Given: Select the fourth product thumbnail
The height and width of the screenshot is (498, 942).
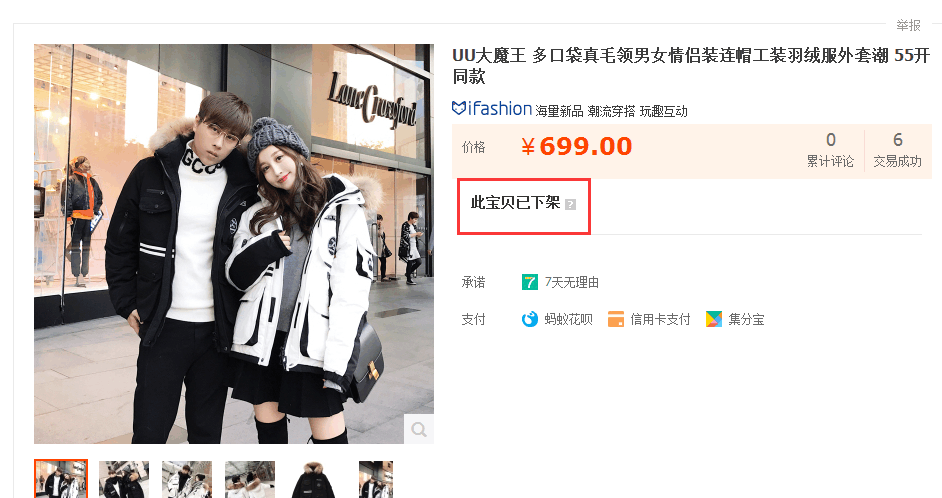Looking at the screenshot, I should 250,479.
